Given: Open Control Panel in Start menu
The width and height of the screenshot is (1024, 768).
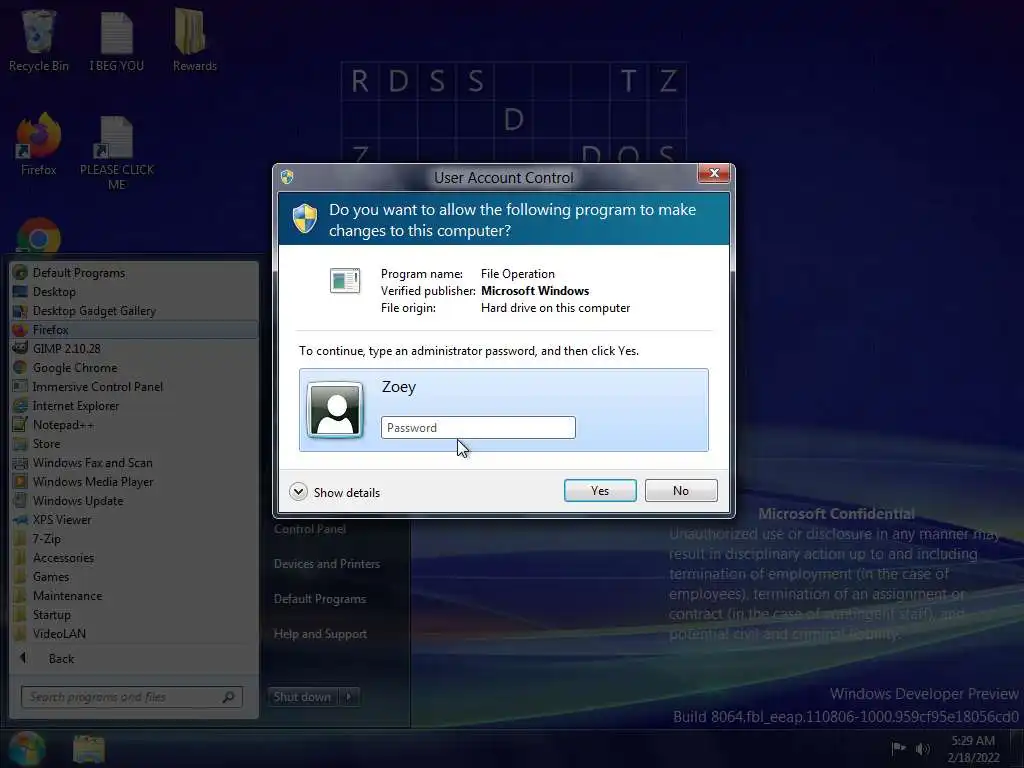Looking at the screenshot, I should (310, 529).
